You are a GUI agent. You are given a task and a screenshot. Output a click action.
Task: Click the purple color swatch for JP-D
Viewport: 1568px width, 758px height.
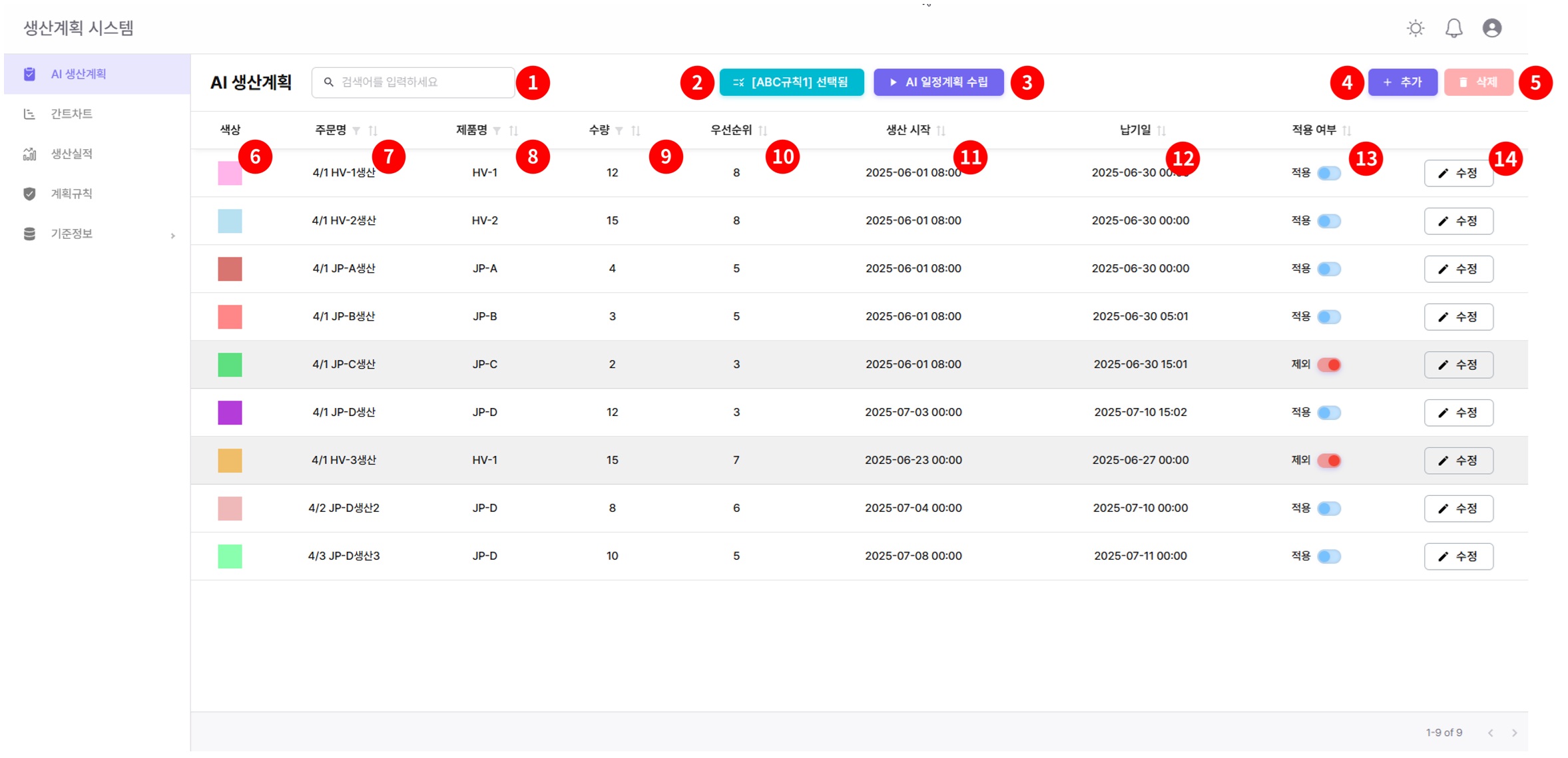[x=230, y=413]
